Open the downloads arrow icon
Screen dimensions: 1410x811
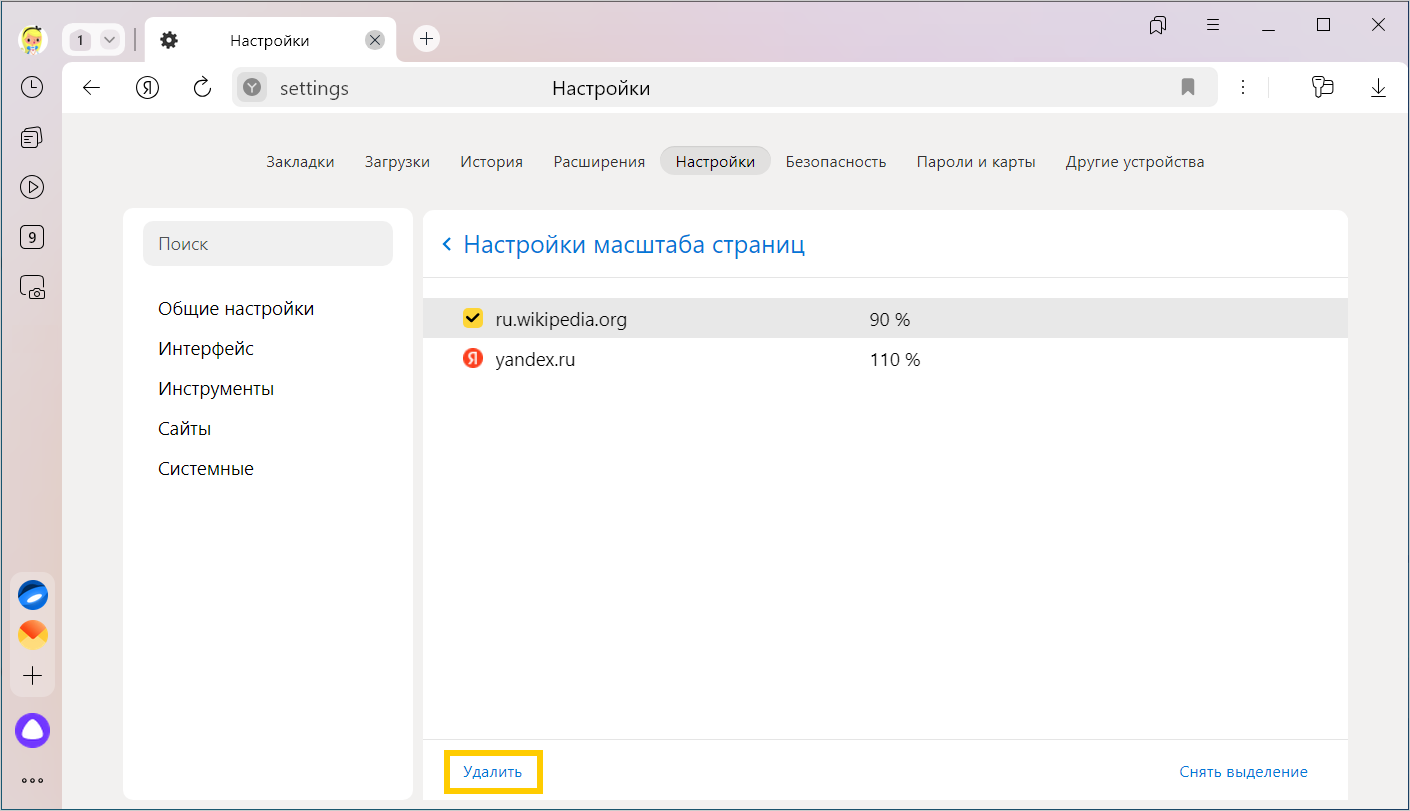pyautogui.click(x=1378, y=88)
